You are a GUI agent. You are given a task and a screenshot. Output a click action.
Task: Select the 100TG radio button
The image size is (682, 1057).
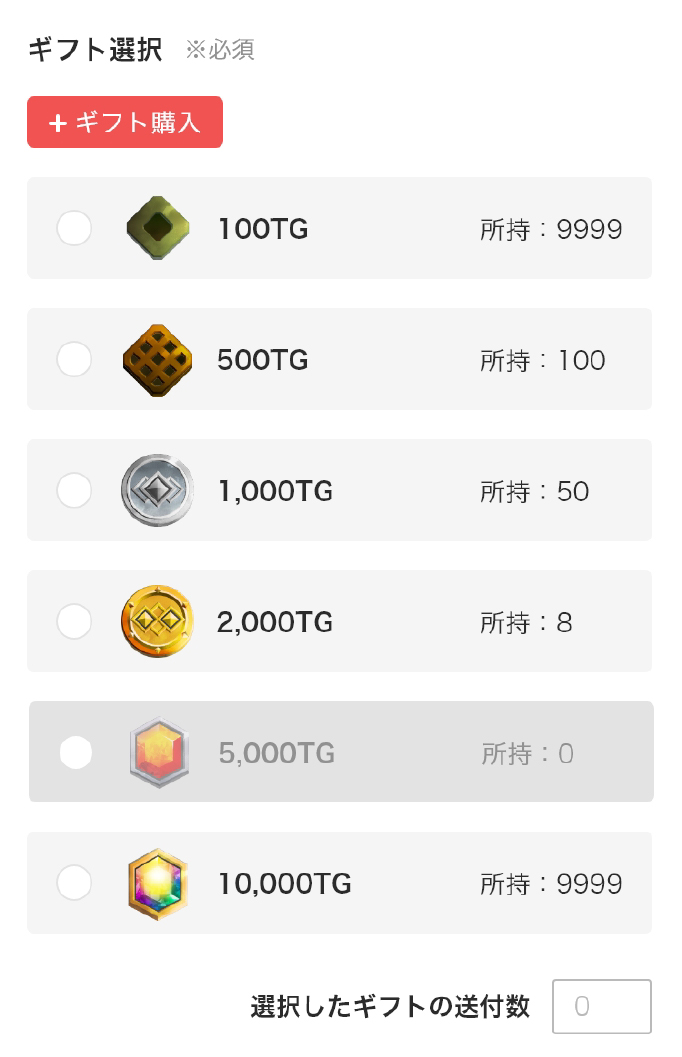(74, 228)
